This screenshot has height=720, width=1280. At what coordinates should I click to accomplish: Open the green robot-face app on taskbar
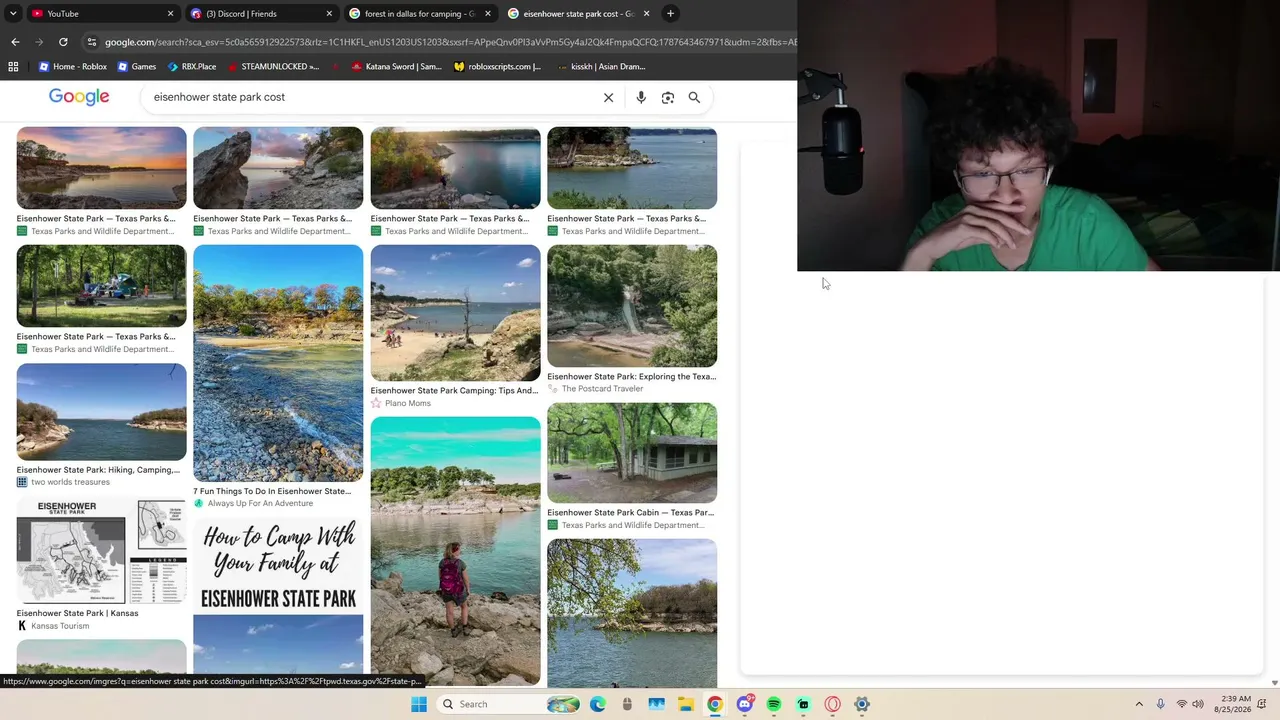point(803,704)
